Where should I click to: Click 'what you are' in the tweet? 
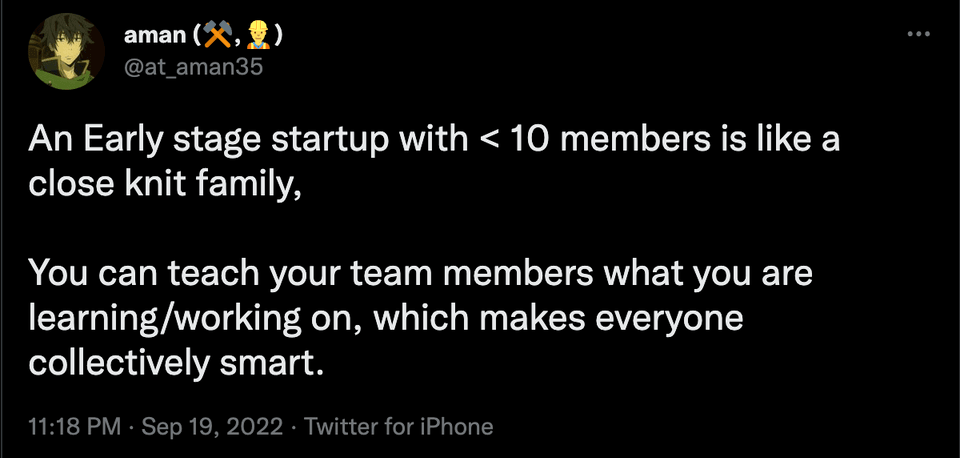(x=708, y=274)
